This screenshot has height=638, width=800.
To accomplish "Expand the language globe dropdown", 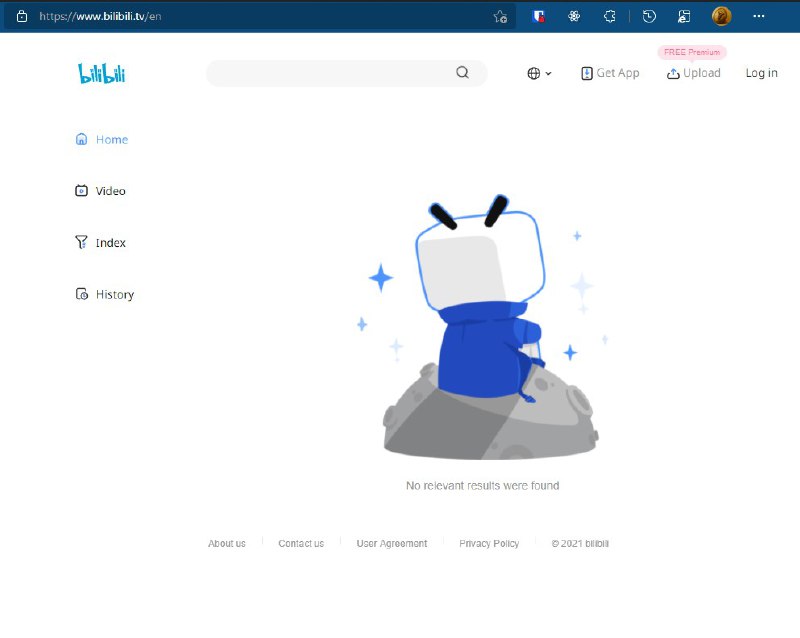I will [x=539, y=73].
